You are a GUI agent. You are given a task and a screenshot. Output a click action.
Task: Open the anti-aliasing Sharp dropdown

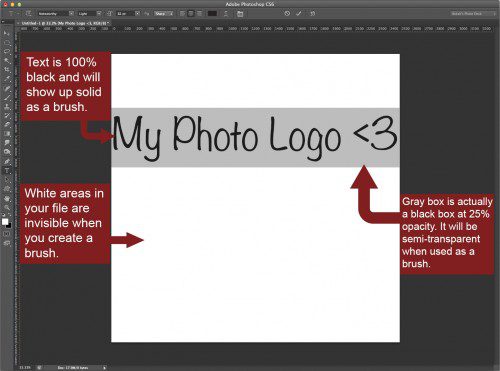[163, 14]
